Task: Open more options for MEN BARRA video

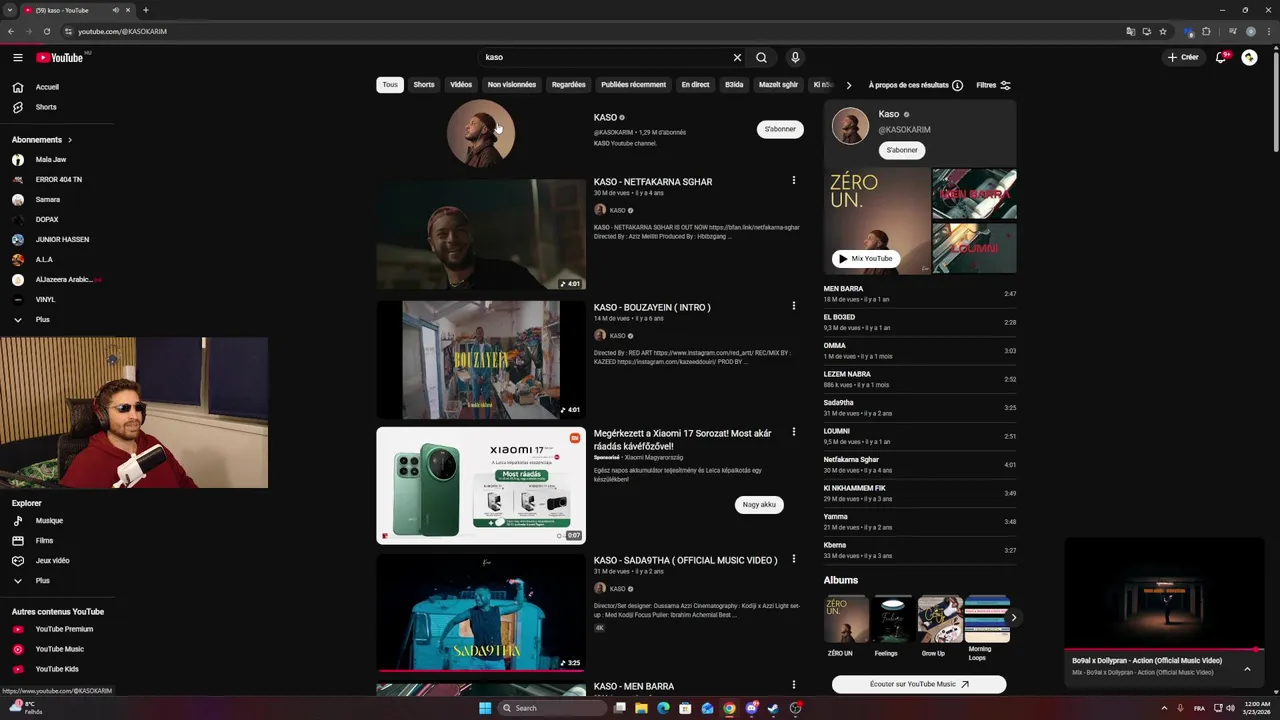Action: coord(794,685)
